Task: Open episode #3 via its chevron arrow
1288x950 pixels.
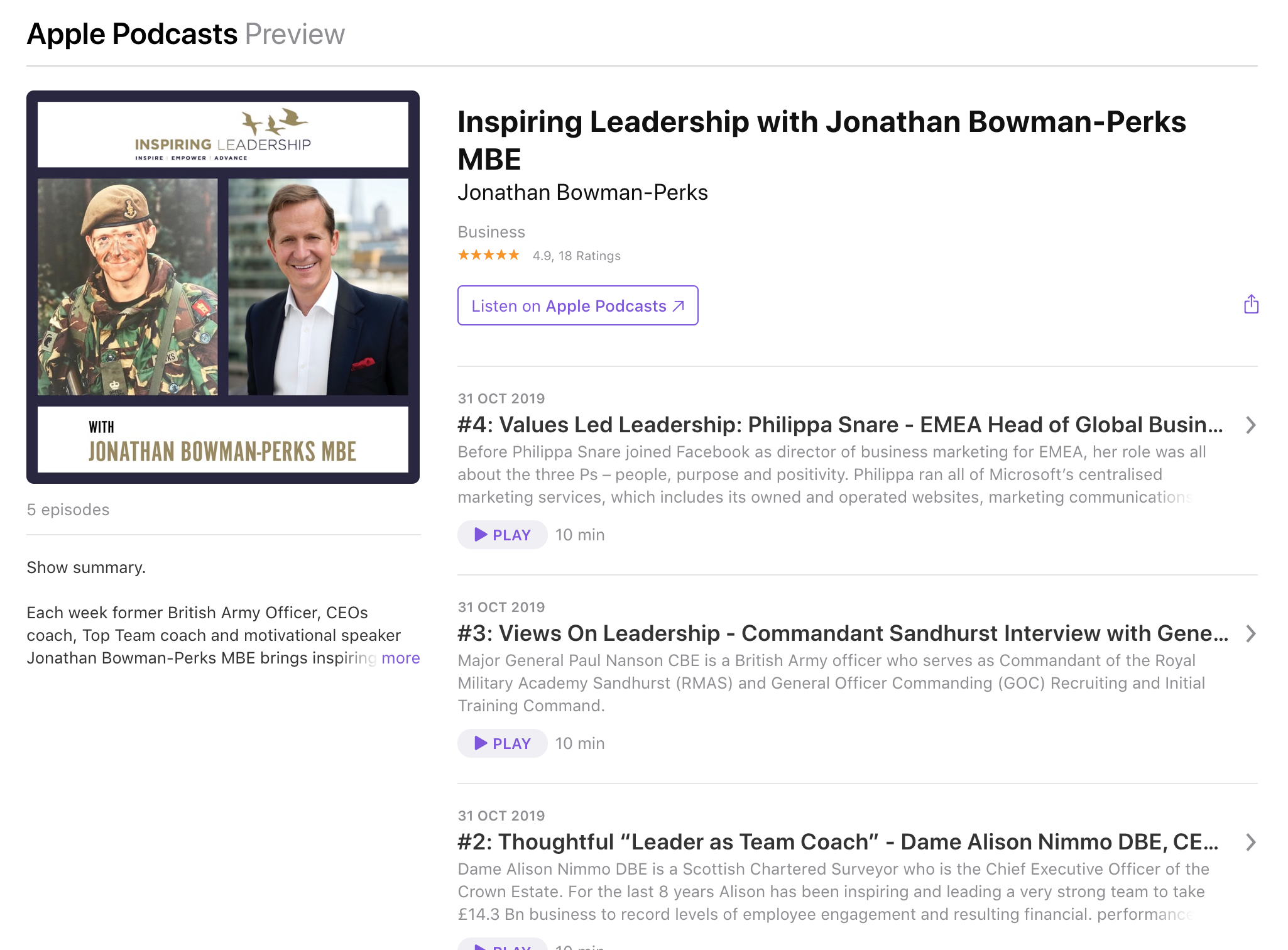Action: point(1250,634)
